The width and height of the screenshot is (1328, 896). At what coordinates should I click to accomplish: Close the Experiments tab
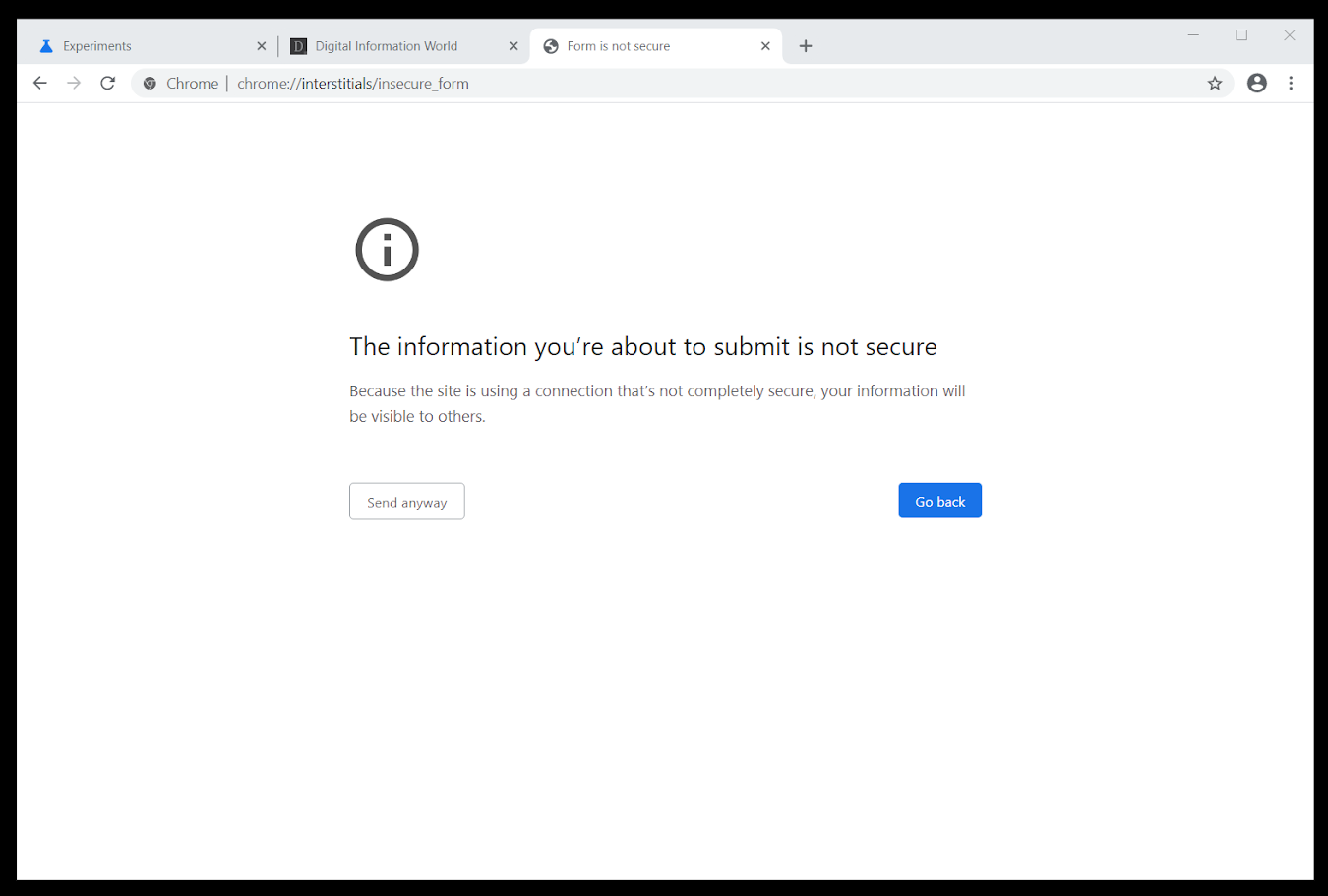(x=262, y=46)
